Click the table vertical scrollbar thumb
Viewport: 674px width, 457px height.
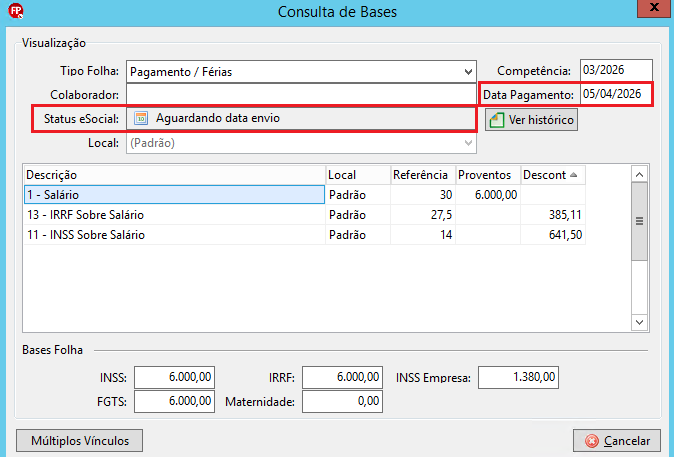click(639, 221)
